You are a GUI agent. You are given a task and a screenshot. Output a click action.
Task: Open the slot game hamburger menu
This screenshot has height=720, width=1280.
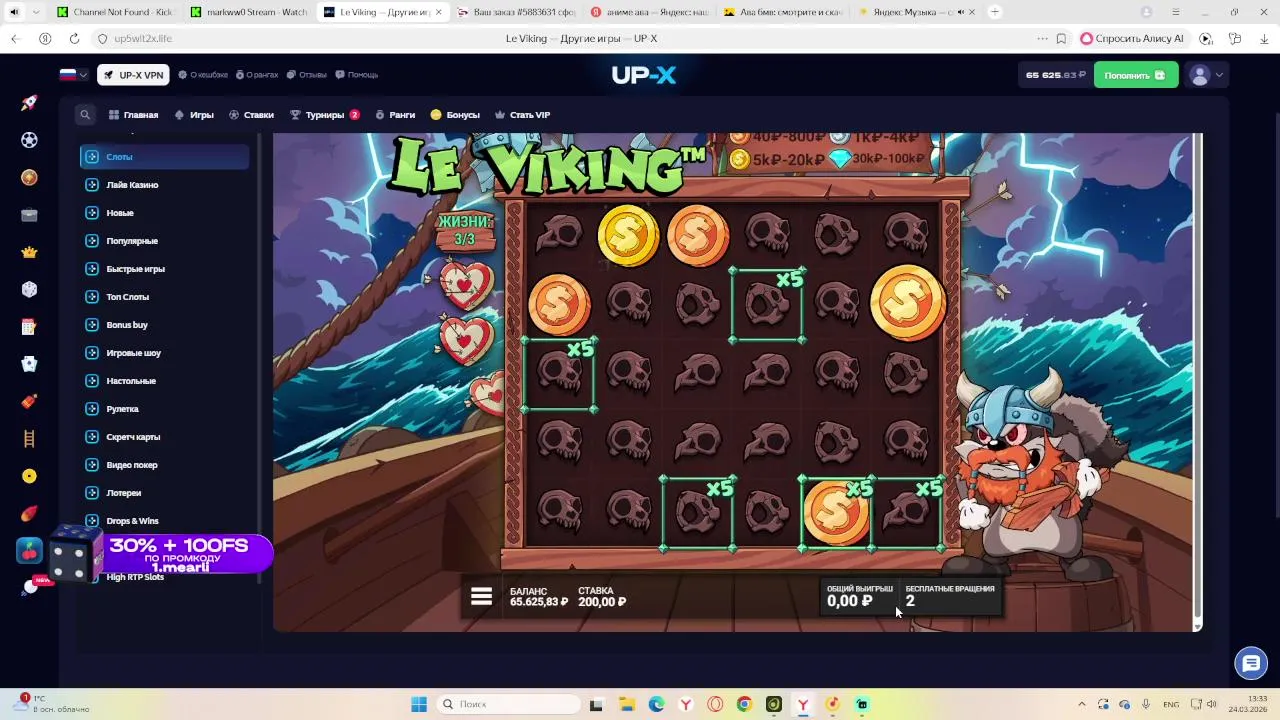click(x=481, y=596)
